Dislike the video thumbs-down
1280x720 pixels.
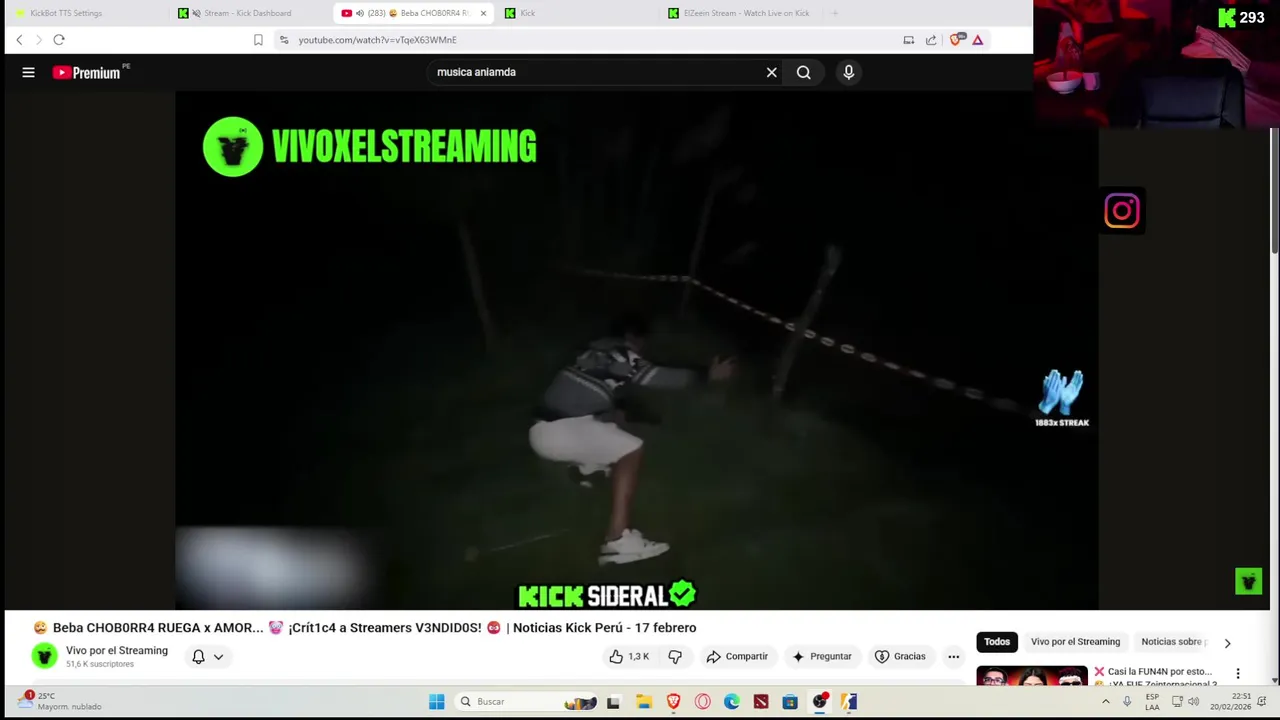[x=675, y=656]
